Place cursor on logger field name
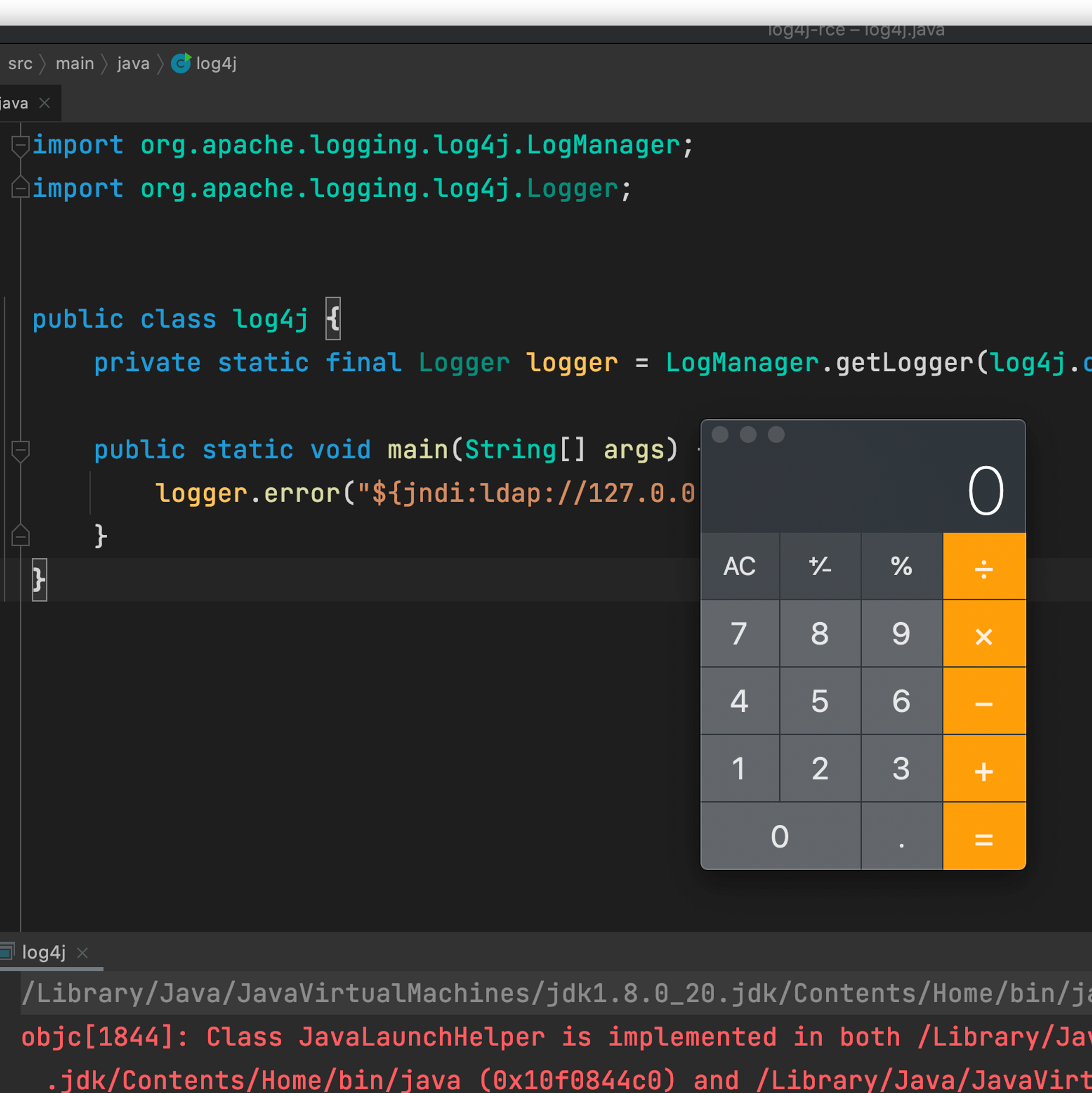This screenshot has height=1093, width=1092. pos(572,363)
